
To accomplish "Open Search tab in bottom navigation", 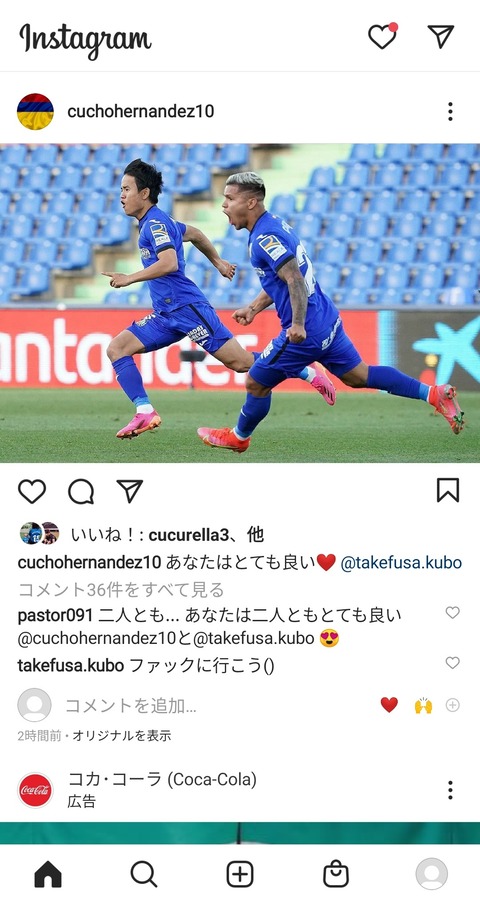I will tap(143, 874).
